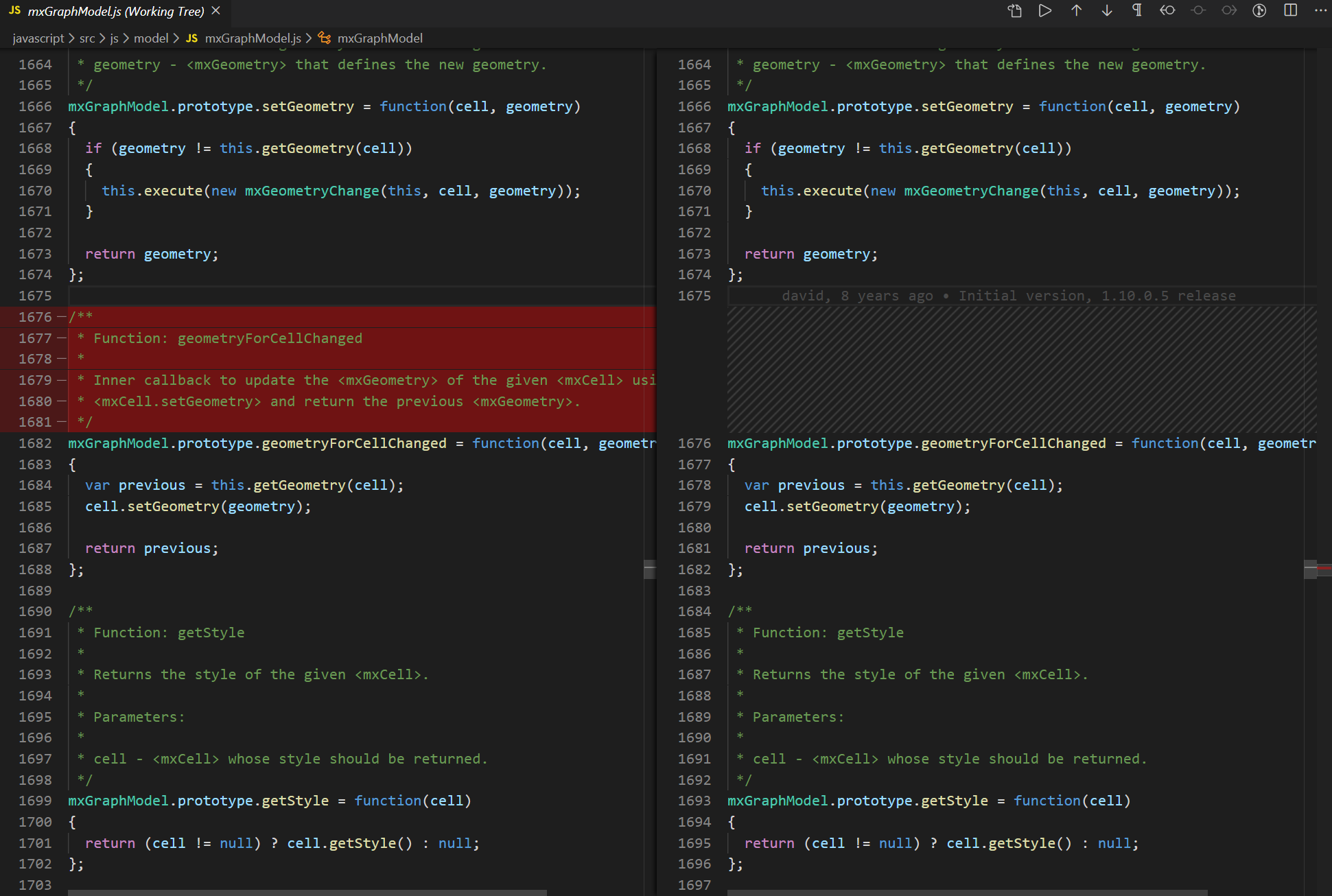The width and height of the screenshot is (1332, 896).
Task: Jump to the previous change with the up arrow
Action: tap(1076, 10)
